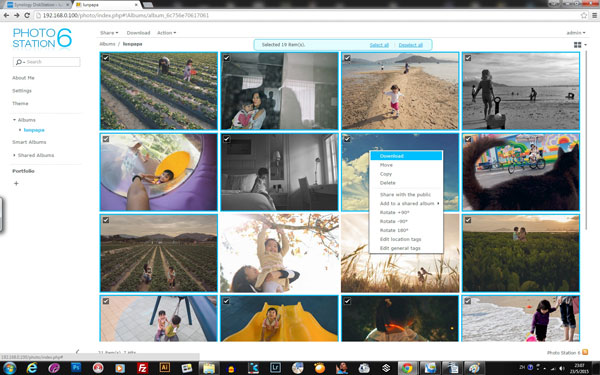Launch FileZilla from the taskbar

pos(142,368)
